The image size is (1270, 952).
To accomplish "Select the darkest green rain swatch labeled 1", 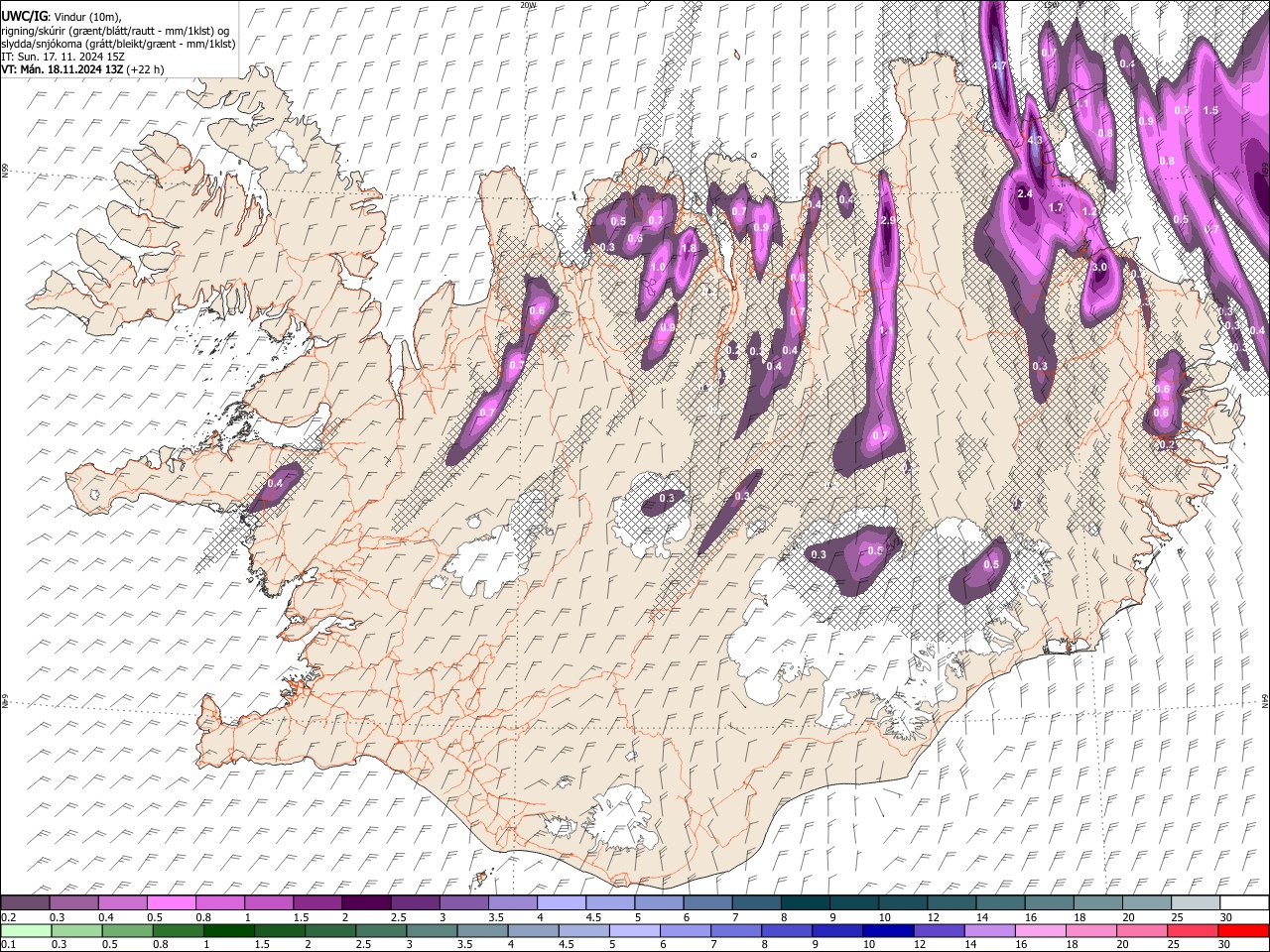I will [228, 930].
